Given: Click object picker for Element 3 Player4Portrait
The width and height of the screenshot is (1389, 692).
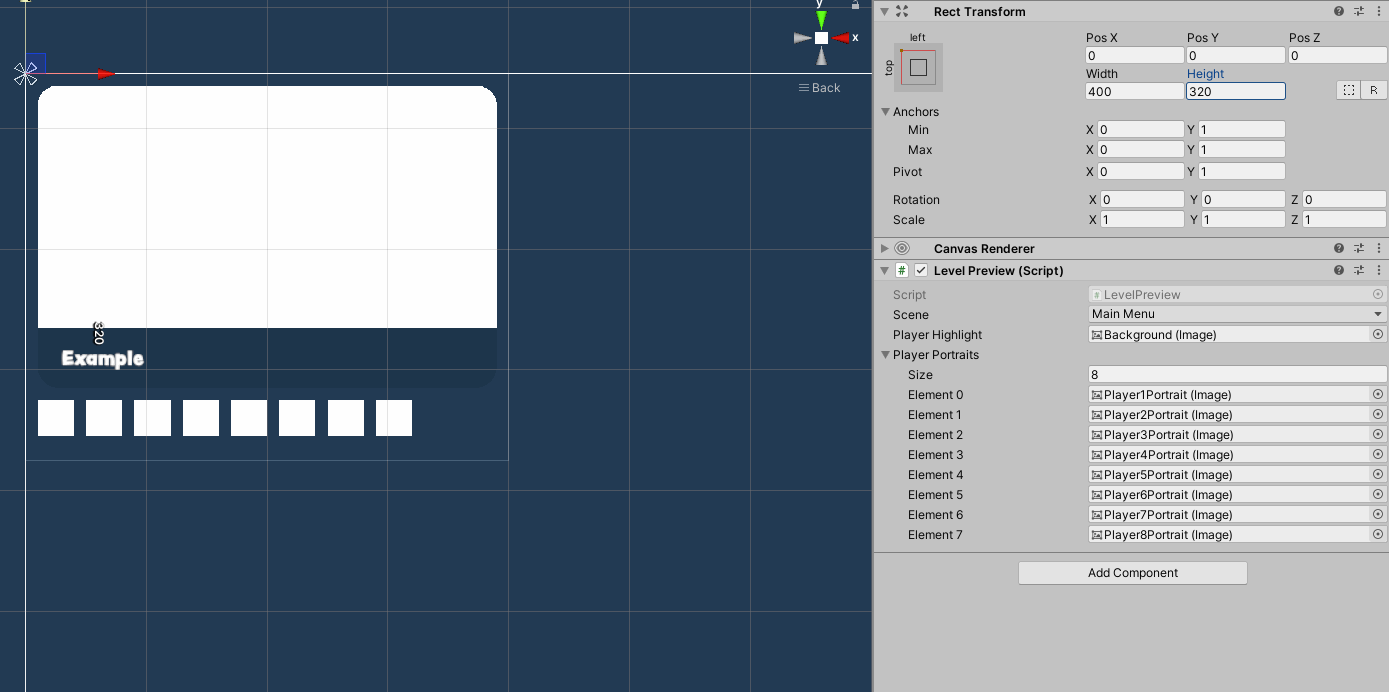Looking at the screenshot, I should tap(1377, 455).
